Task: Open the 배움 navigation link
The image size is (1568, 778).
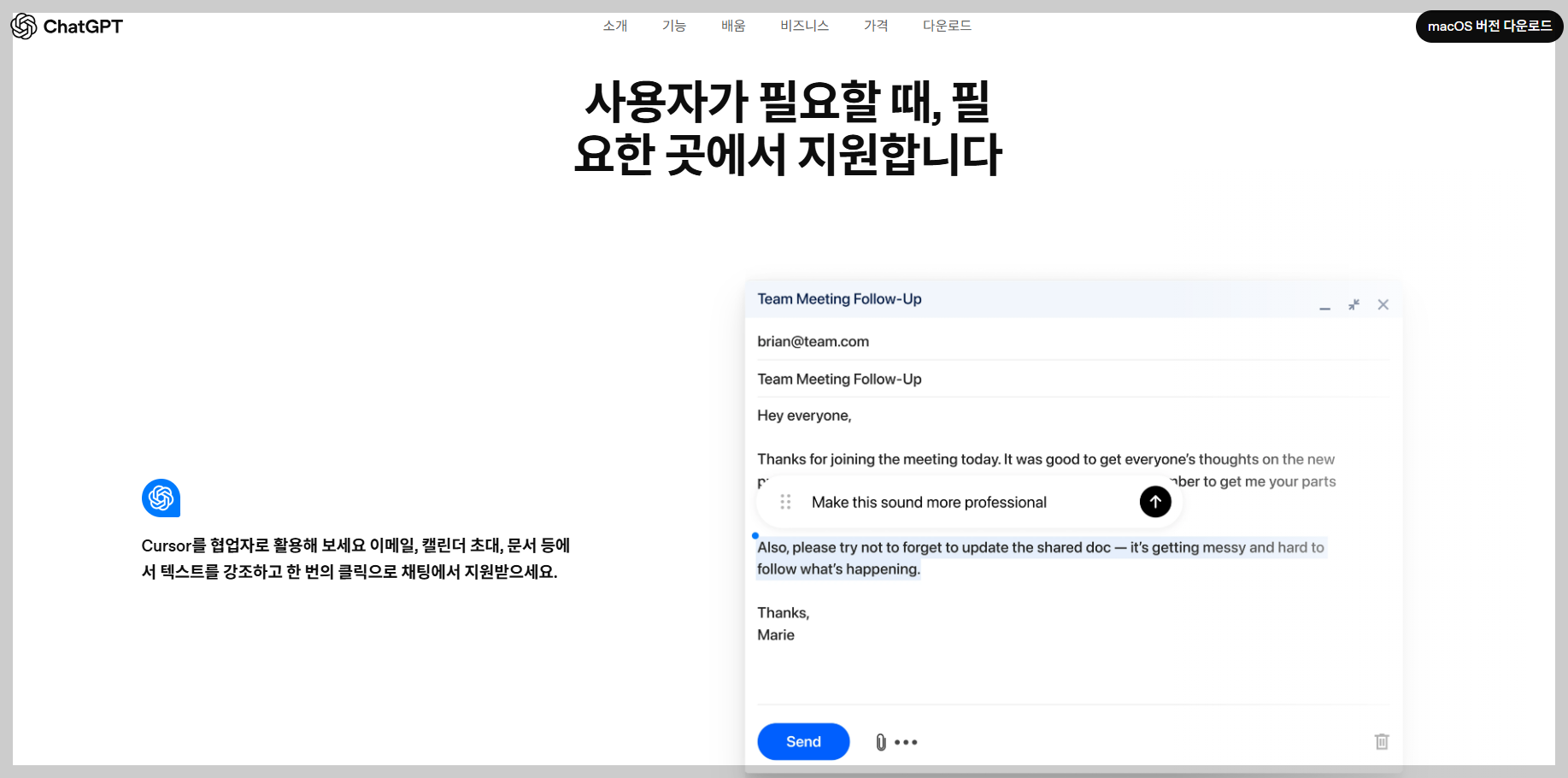Action: coord(733,26)
